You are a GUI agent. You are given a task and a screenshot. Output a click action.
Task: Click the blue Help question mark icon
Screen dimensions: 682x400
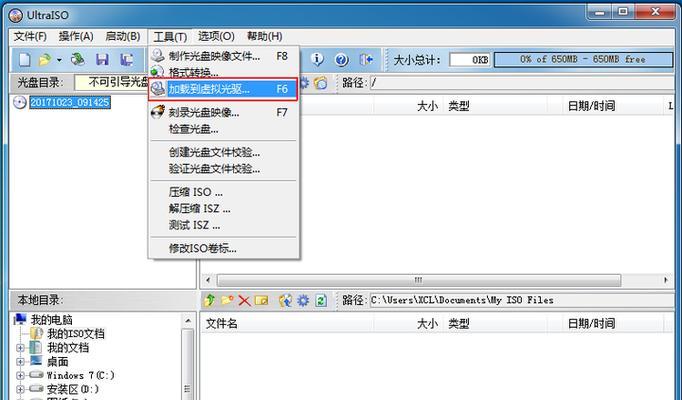[342, 60]
